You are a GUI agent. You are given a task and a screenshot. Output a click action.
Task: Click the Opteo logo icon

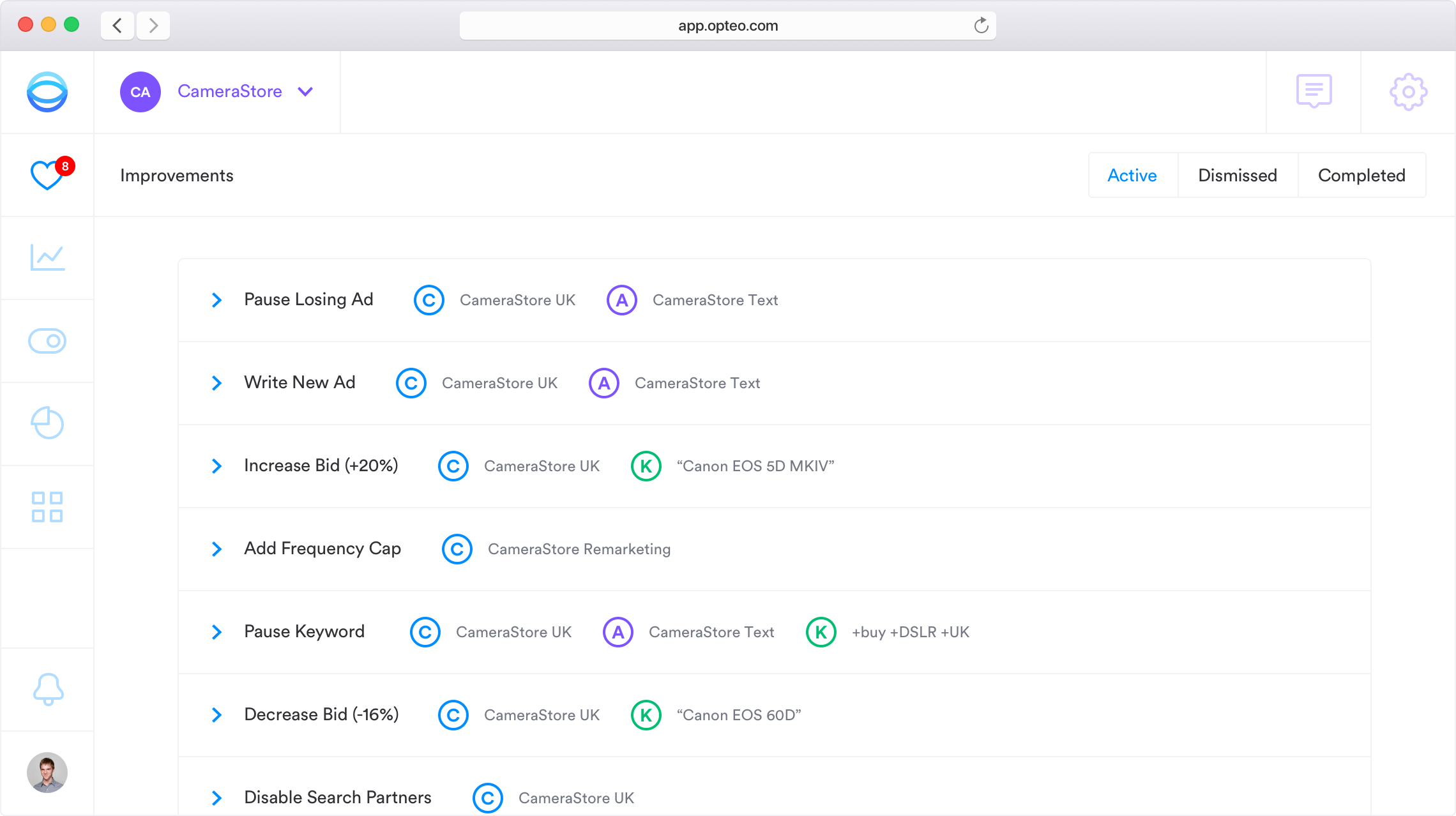(x=47, y=92)
